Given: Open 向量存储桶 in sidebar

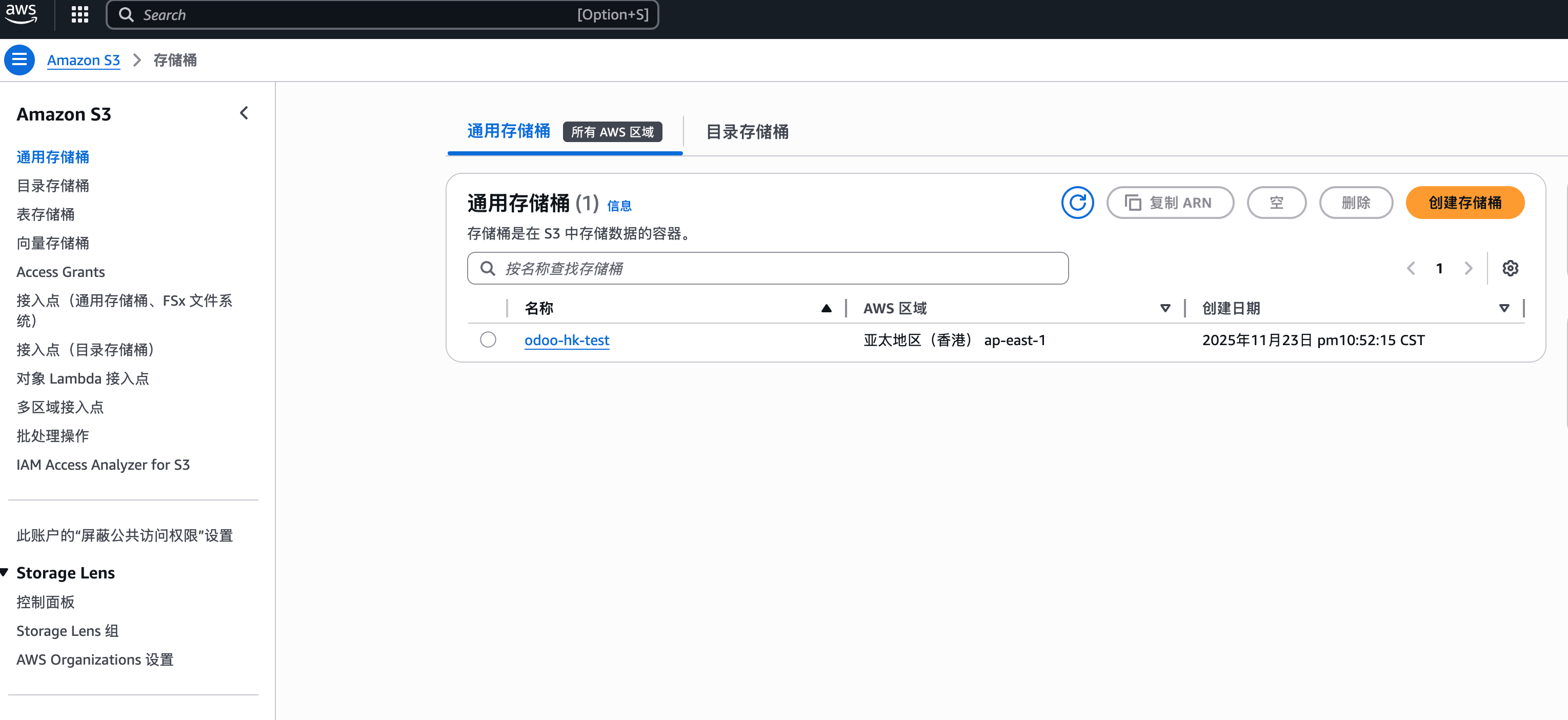Looking at the screenshot, I should [53, 243].
